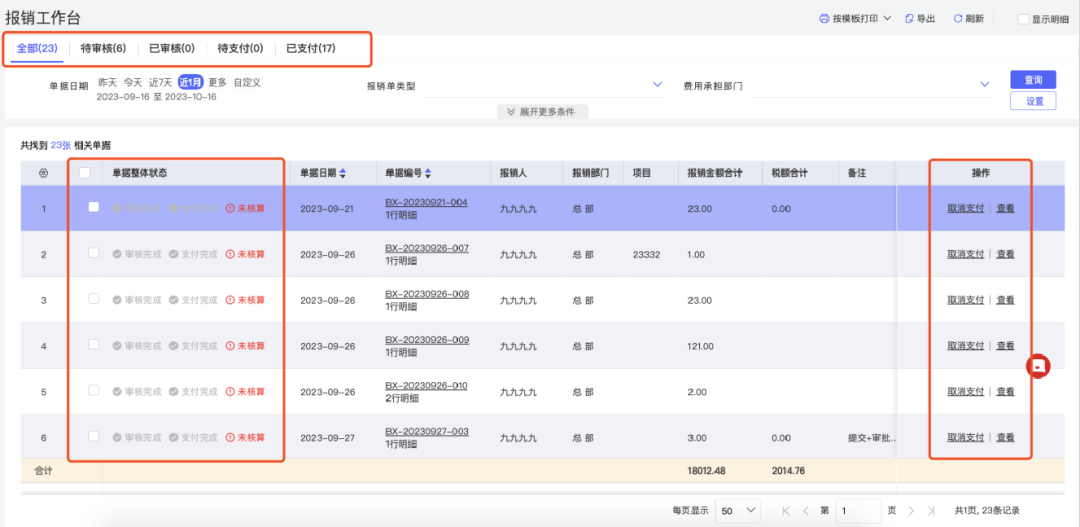Open document link BX-20230926-007
This screenshot has width=1080, height=527.
point(427,248)
